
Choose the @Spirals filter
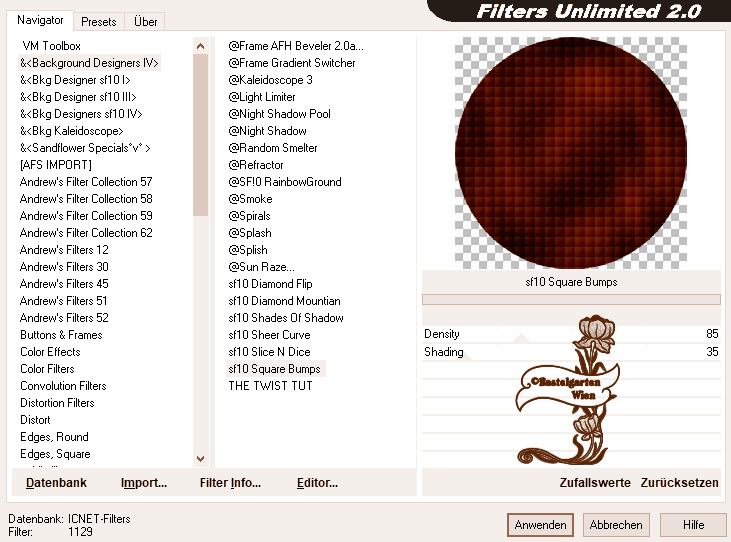[249, 216]
